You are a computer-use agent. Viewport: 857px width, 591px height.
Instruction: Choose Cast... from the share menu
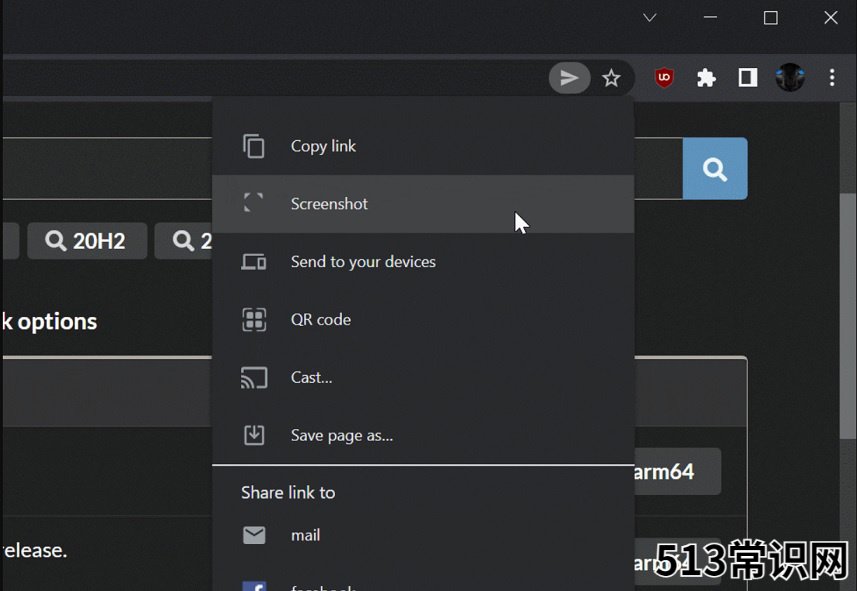click(x=423, y=378)
